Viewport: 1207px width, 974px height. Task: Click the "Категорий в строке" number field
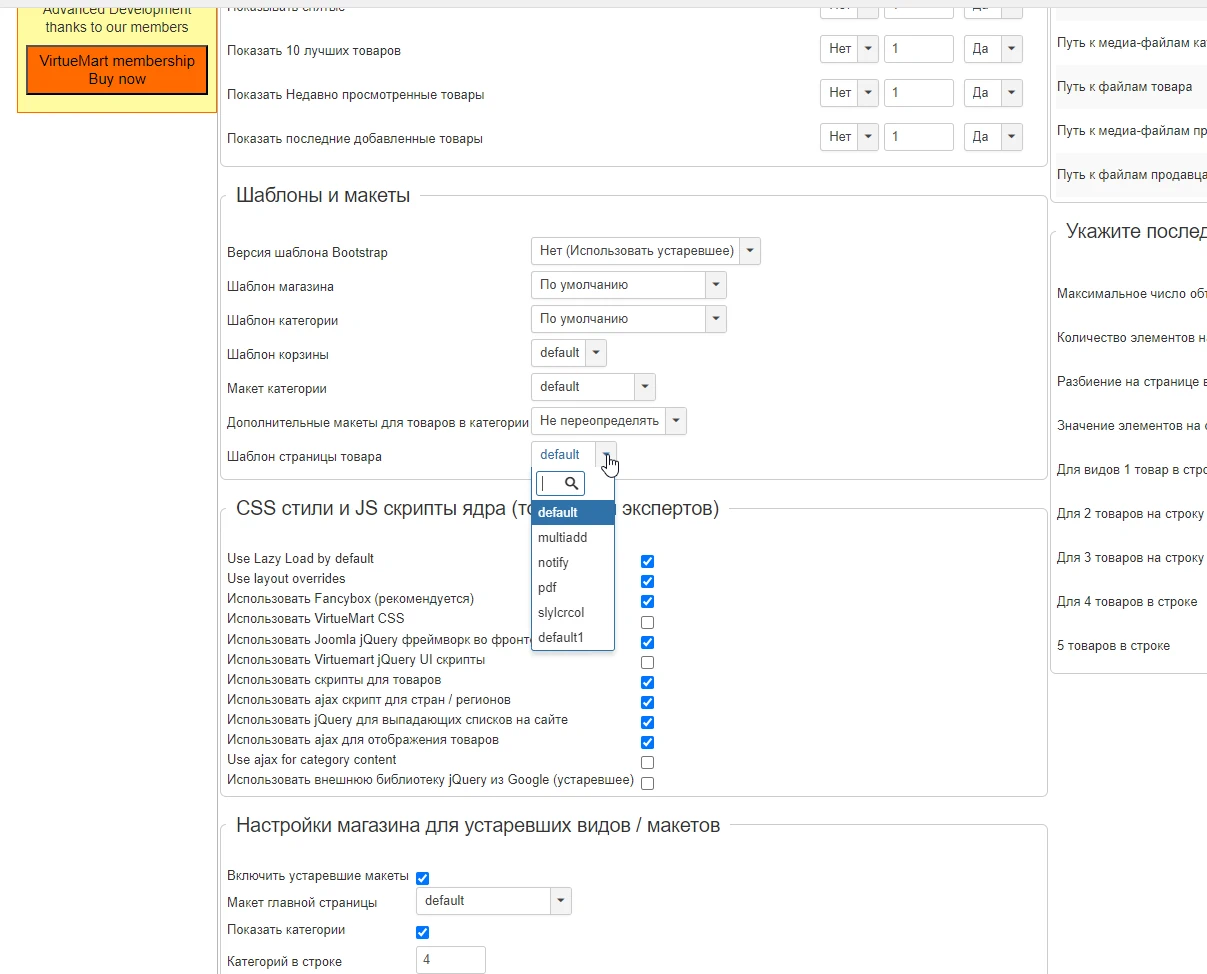point(450,959)
